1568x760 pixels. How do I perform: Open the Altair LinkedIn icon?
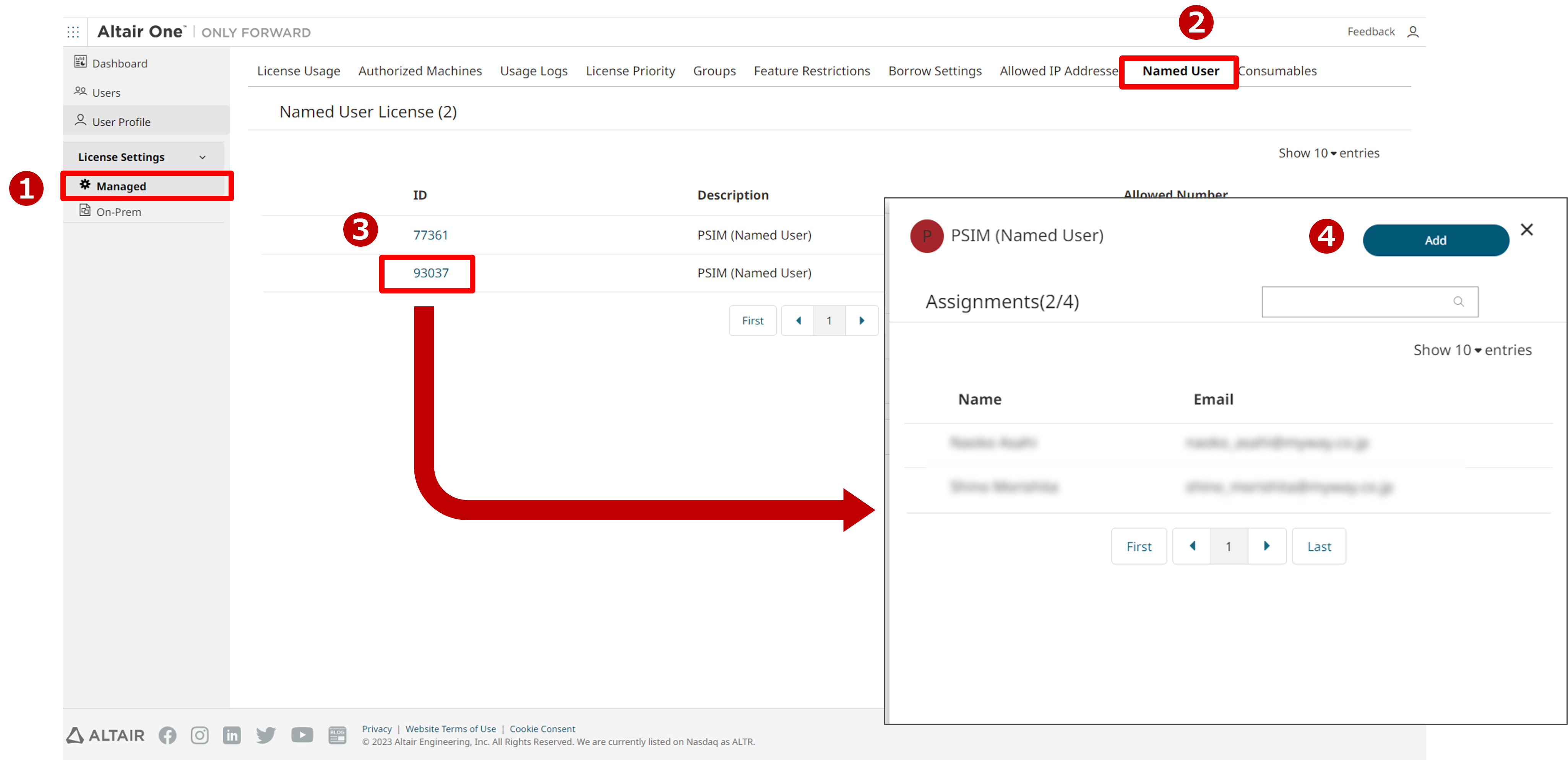click(x=232, y=735)
